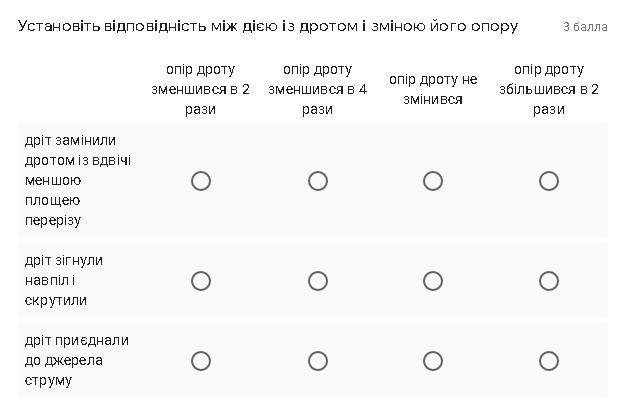
Task: Choose 'зменшився в 4 рази' for 'дріт зігнули' row
Action: [x=317, y=281]
